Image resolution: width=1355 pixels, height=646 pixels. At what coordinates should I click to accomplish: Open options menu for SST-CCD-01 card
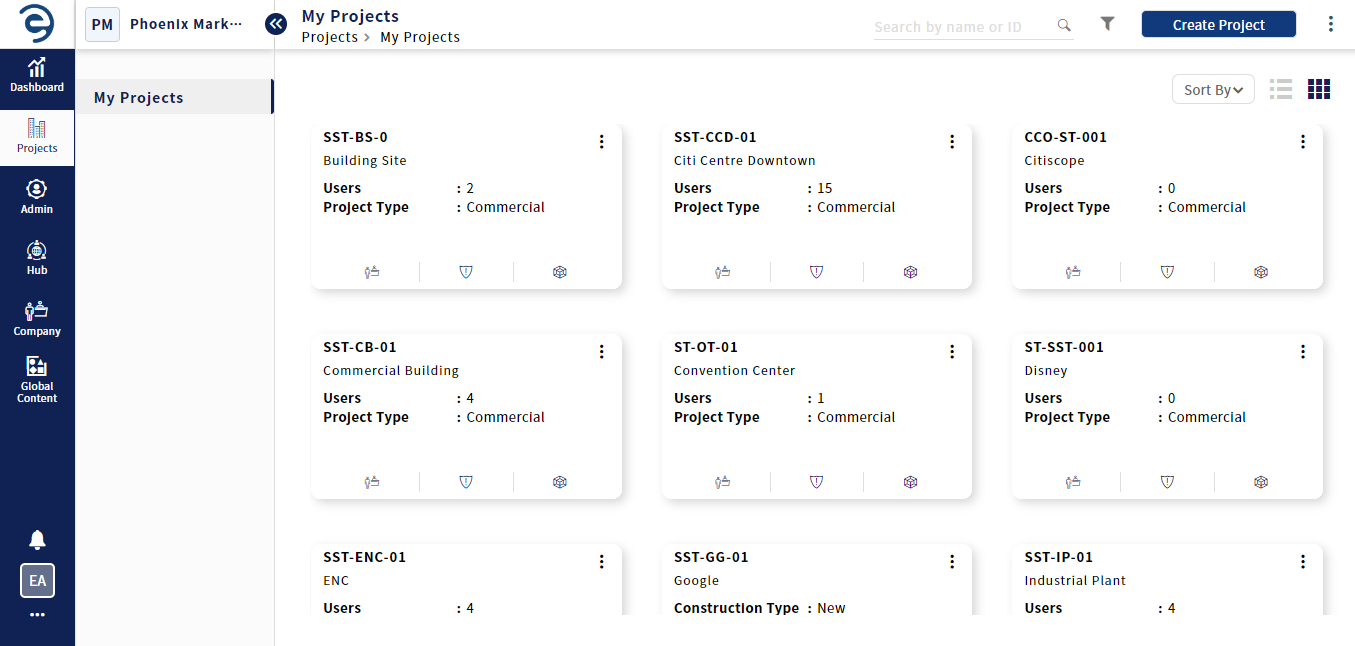952,142
